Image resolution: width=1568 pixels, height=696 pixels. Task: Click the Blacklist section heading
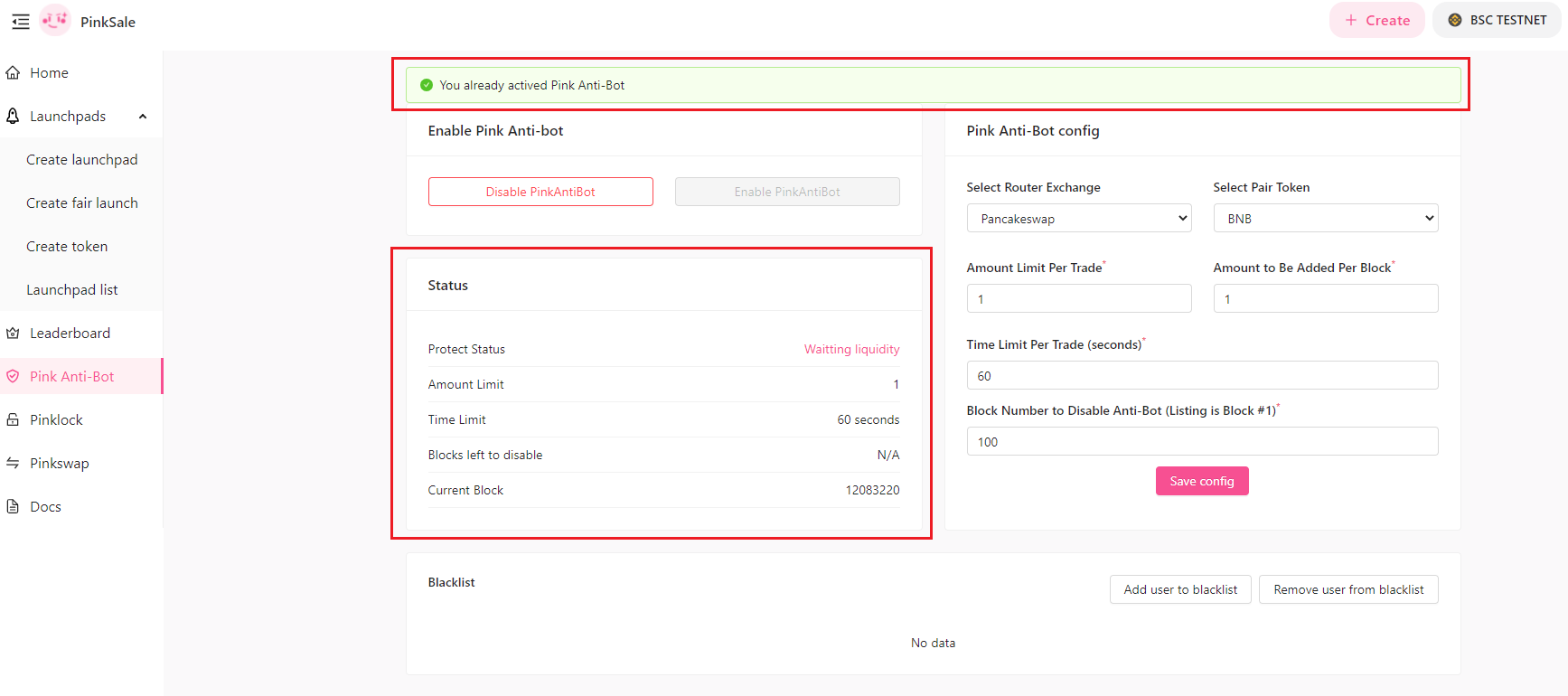451,582
